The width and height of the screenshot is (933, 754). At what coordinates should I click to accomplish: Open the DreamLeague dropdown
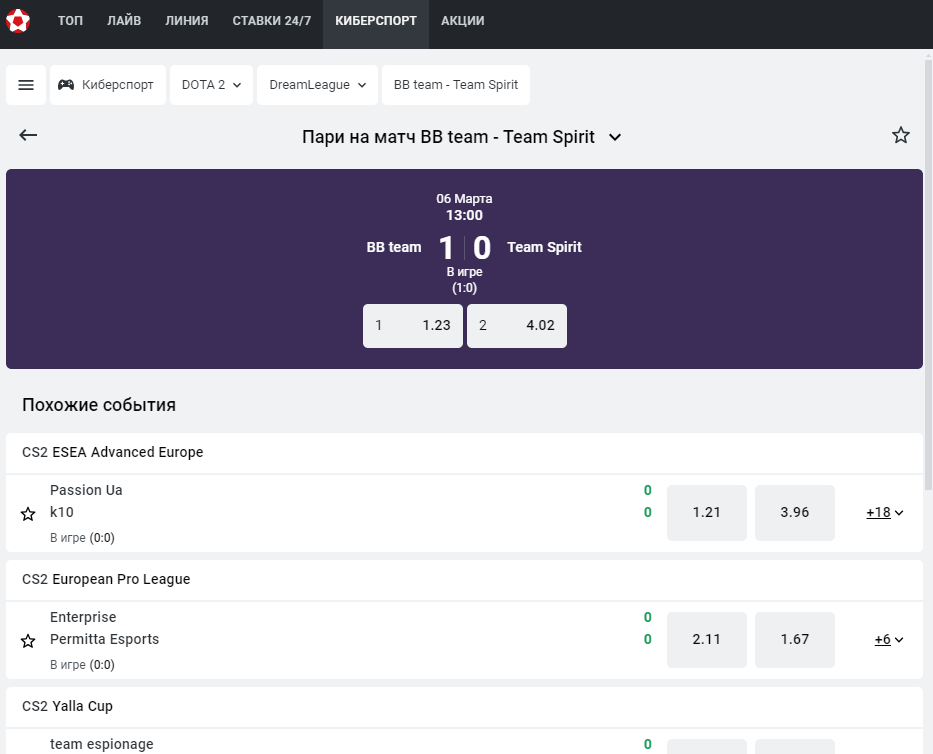pyautogui.click(x=317, y=85)
